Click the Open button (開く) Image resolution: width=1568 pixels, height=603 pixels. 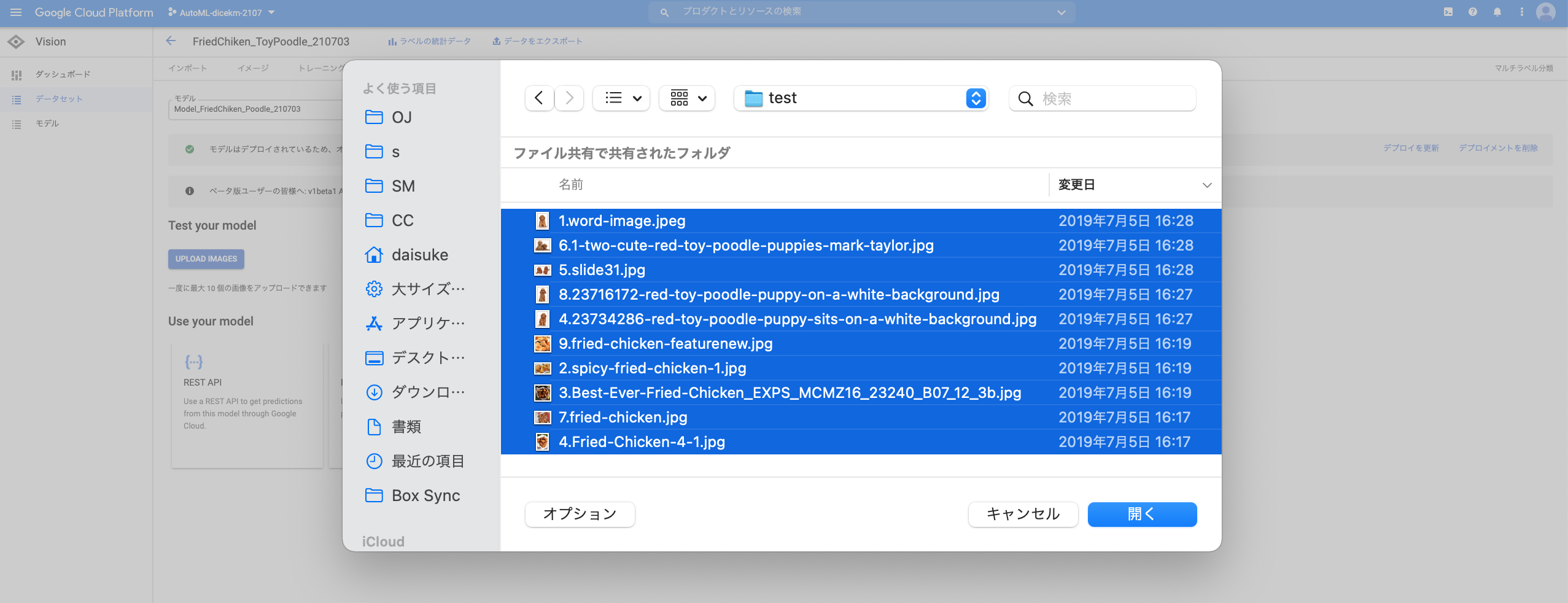coord(1142,514)
